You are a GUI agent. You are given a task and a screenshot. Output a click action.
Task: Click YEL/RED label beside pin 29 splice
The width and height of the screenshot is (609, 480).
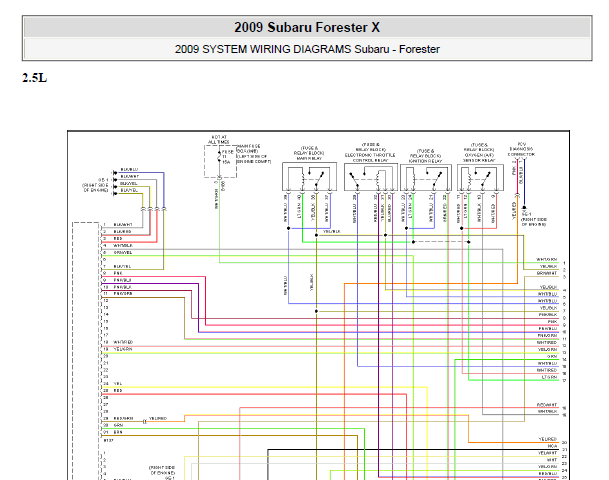pyautogui.click(x=158, y=418)
